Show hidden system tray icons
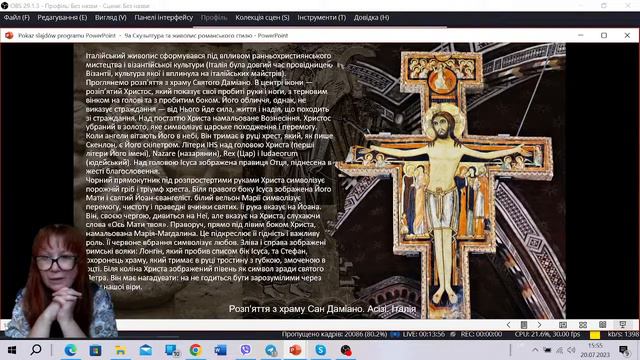 (535, 350)
